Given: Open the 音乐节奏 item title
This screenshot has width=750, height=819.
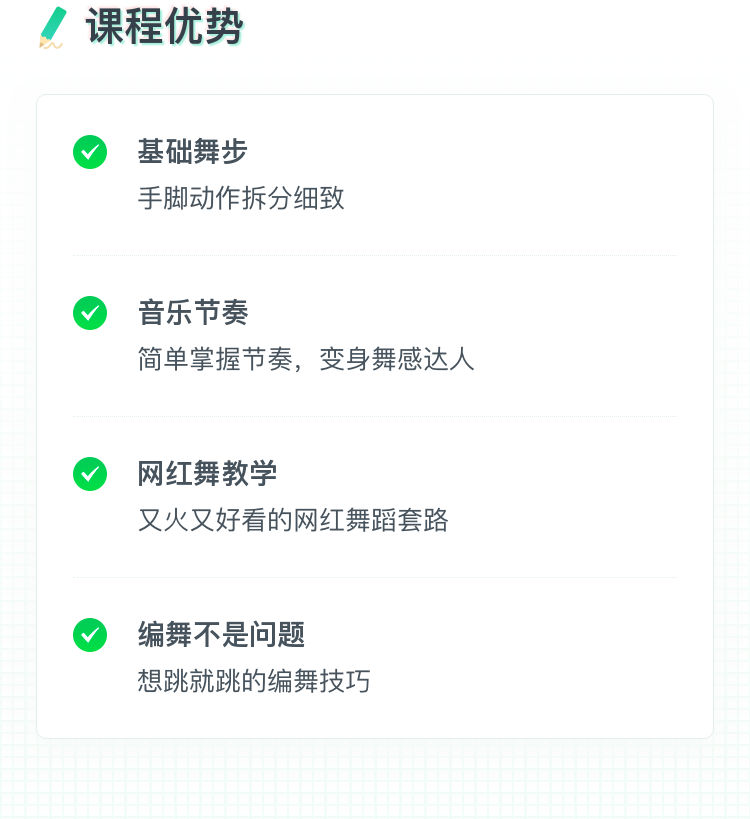Looking at the screenshot, I should (x=192, y=313).
